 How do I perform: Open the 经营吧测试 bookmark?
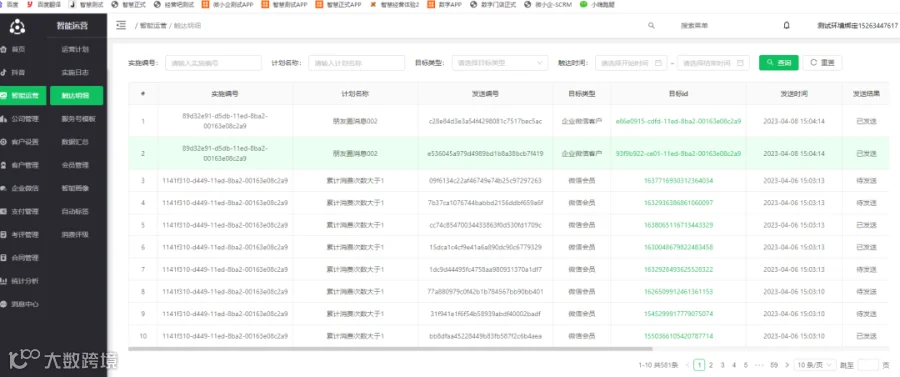tap(175, 4)
